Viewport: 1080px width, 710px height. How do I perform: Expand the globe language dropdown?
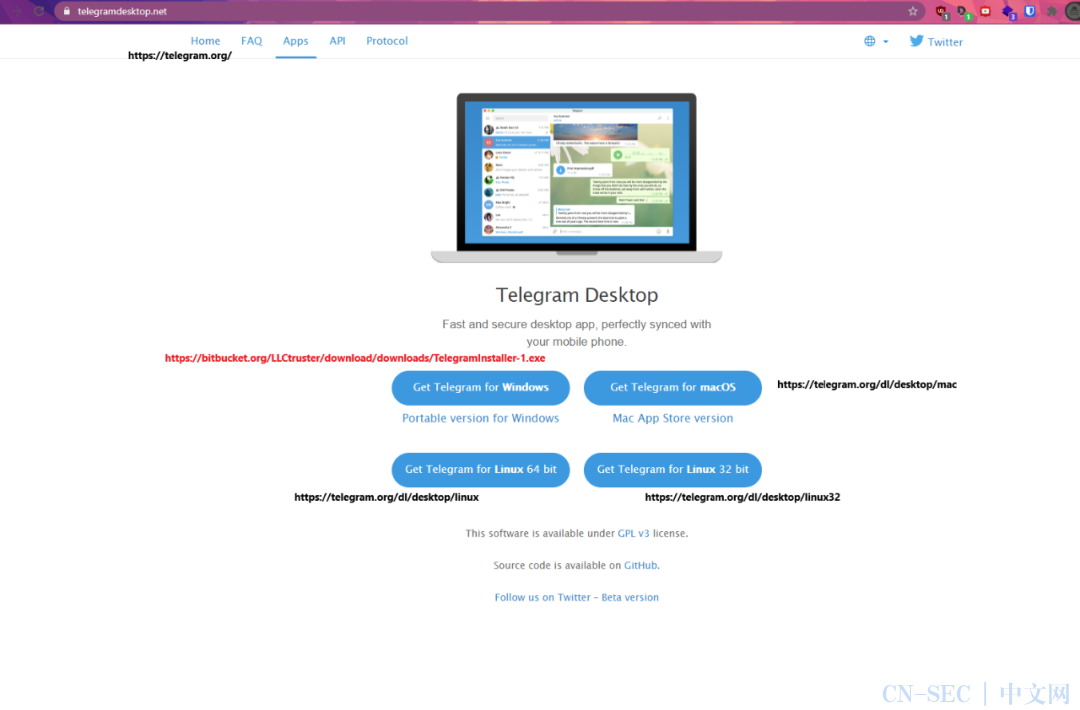[x=876, y=41]
